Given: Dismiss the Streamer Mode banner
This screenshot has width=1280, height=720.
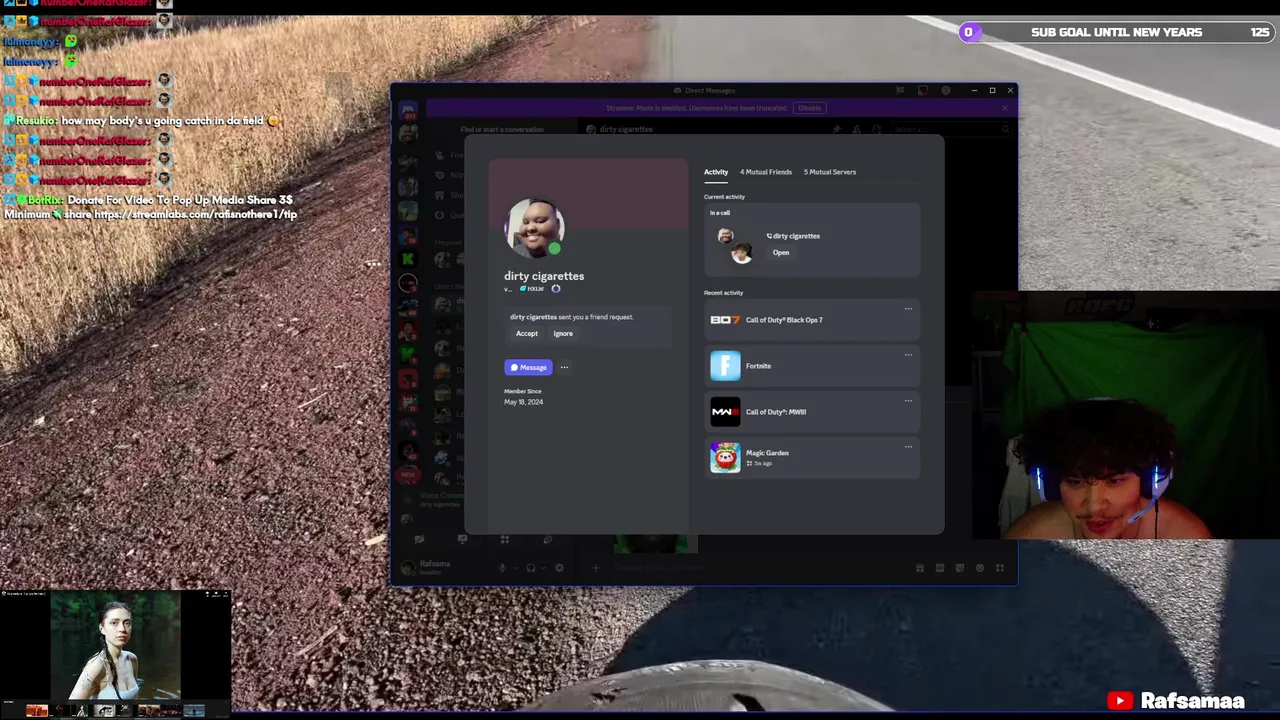Looking at the screenshot, I should 1005,108.
